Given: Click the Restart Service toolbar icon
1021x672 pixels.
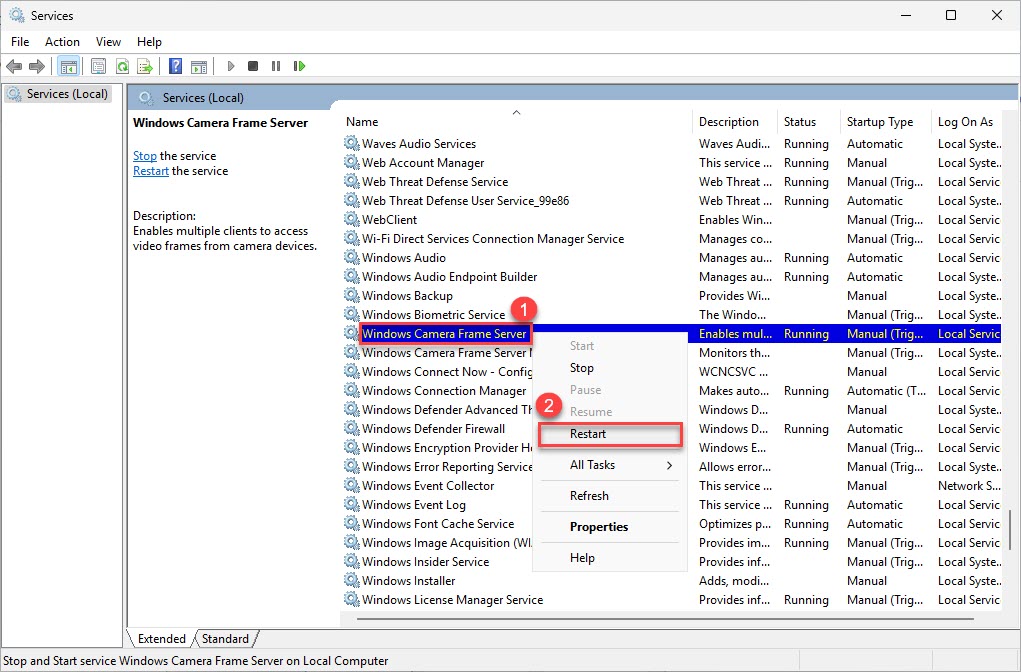Looking at the screenshot, I should click(299, 66).
